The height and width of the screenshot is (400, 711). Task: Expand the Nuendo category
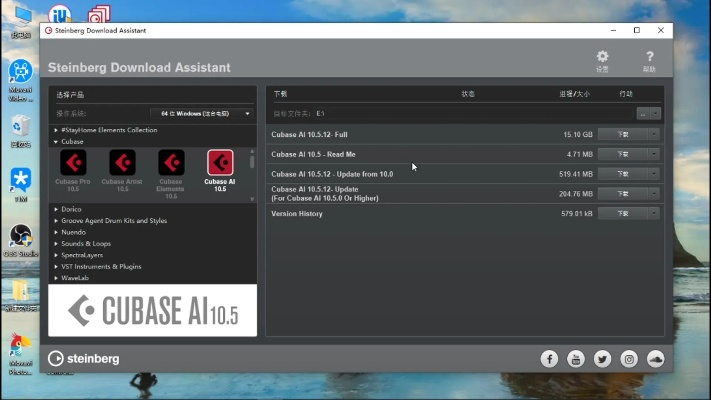coord(56,232)
